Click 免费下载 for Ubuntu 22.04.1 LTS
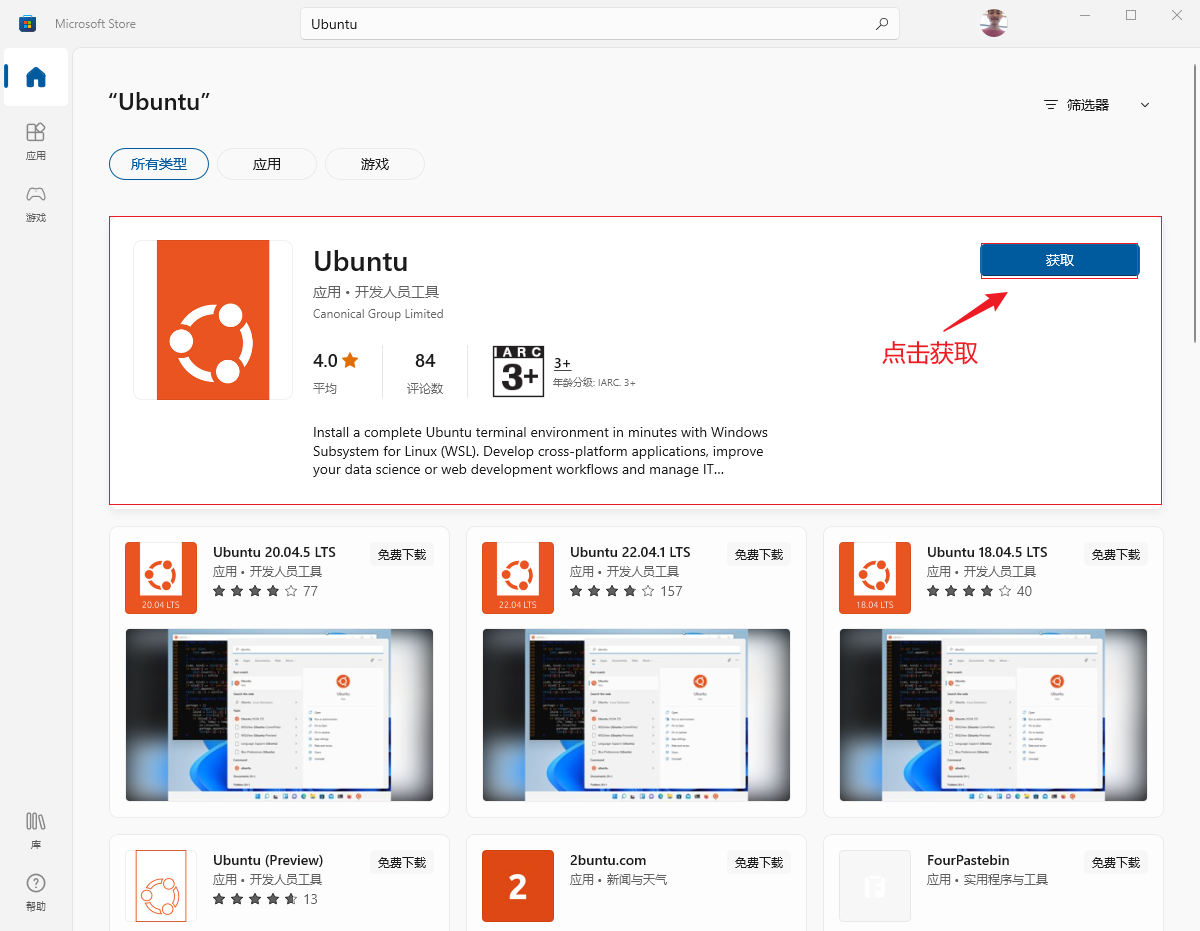1200x931 pixels. [758, 554]
